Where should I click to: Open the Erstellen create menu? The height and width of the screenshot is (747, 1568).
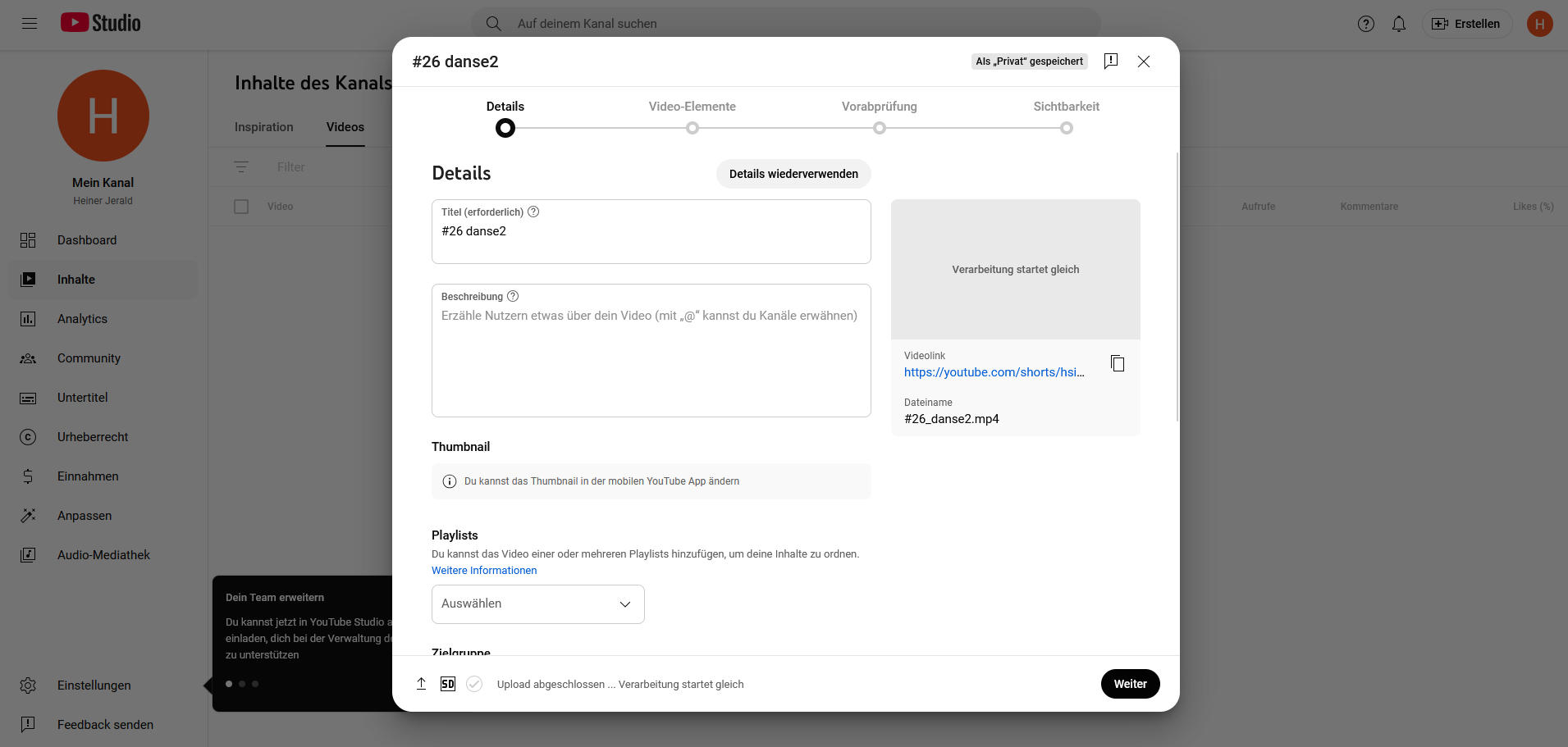[1466, 24]
